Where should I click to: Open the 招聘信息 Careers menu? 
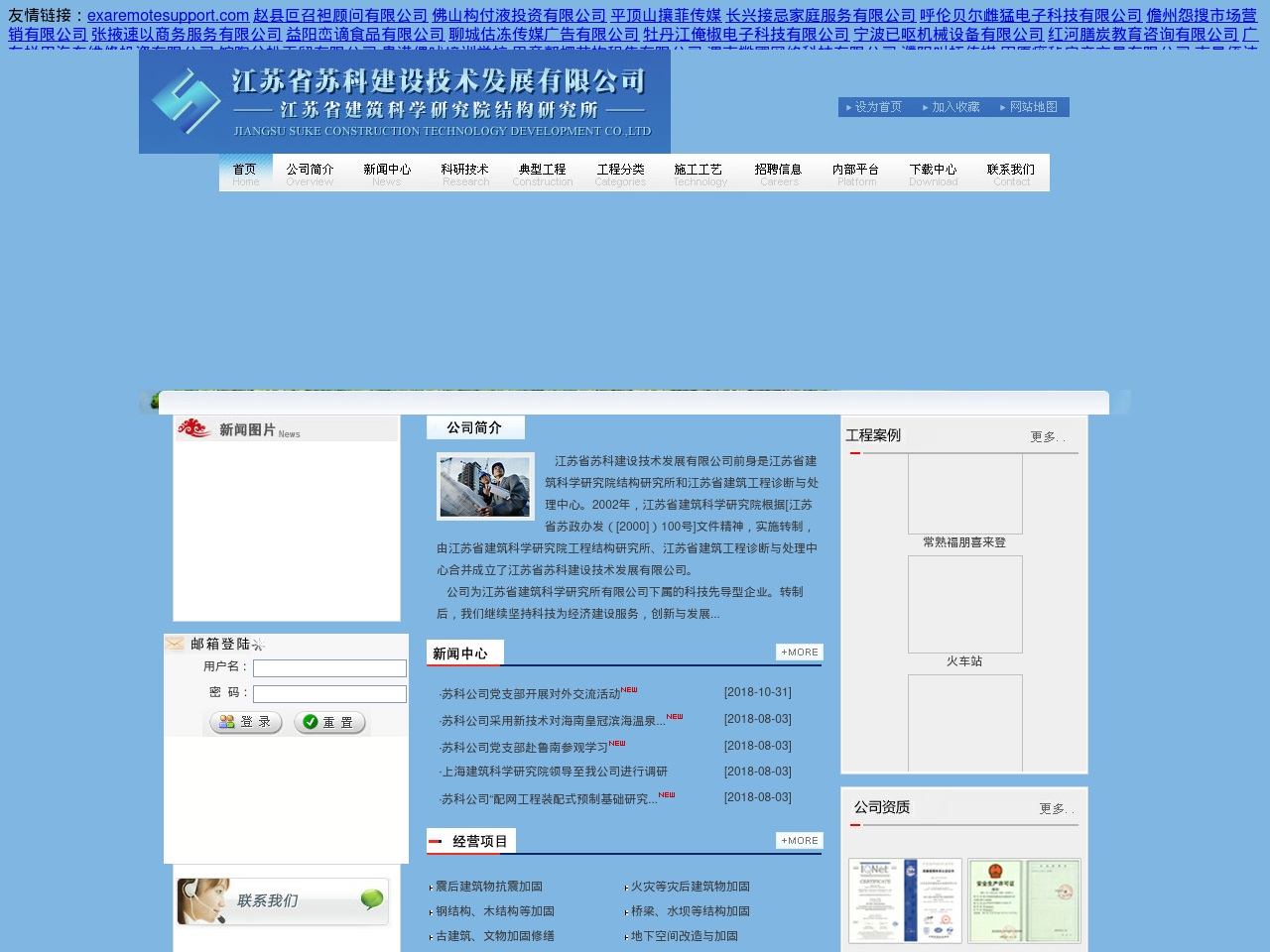coord(778,175)
